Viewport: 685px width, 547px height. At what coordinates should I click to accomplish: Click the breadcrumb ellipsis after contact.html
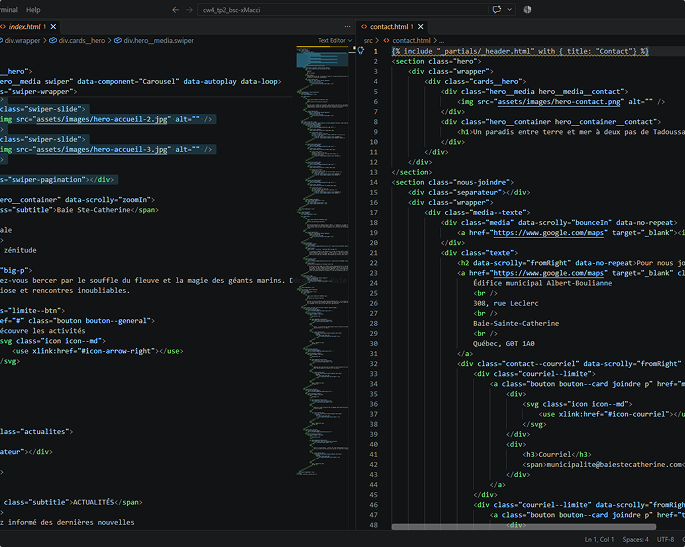(442, 40)
